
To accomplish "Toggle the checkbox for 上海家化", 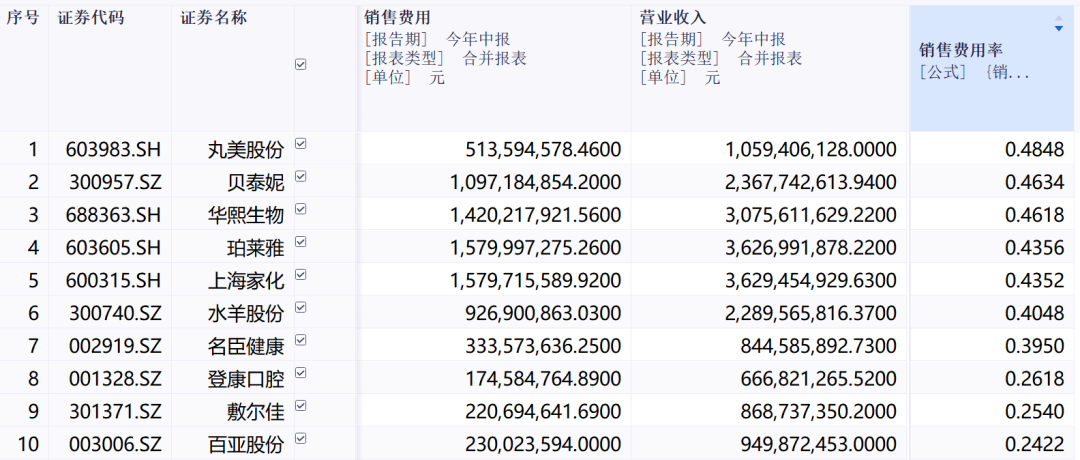I will 300,274.
